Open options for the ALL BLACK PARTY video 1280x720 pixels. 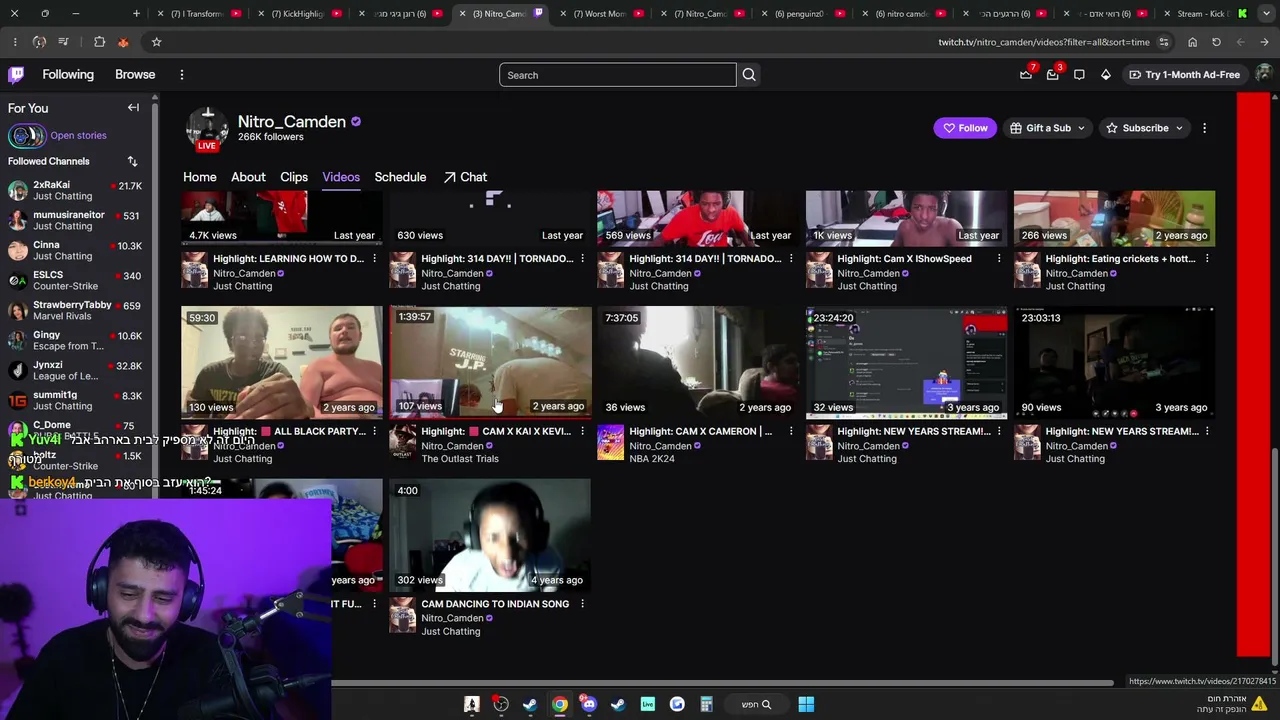click(x=374, y=431)
